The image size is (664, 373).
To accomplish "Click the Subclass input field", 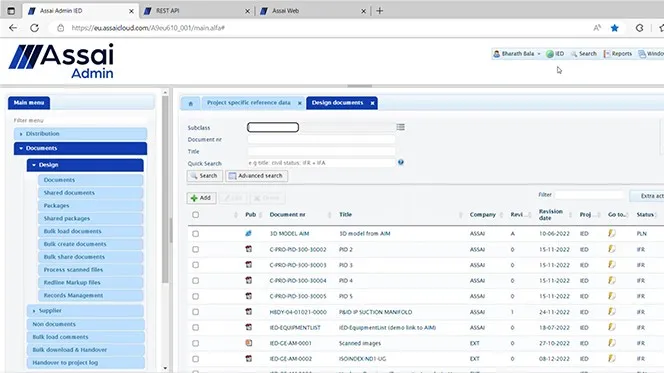I will [x=273, y=127].
